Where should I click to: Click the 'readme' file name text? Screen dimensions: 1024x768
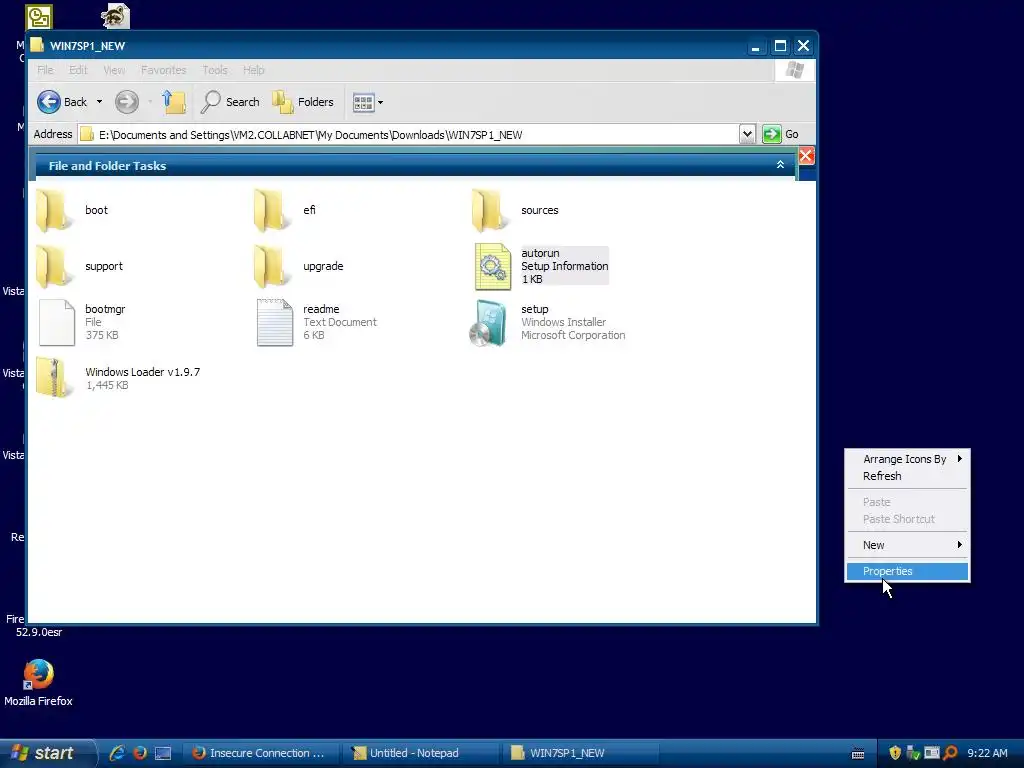point(321,309)
